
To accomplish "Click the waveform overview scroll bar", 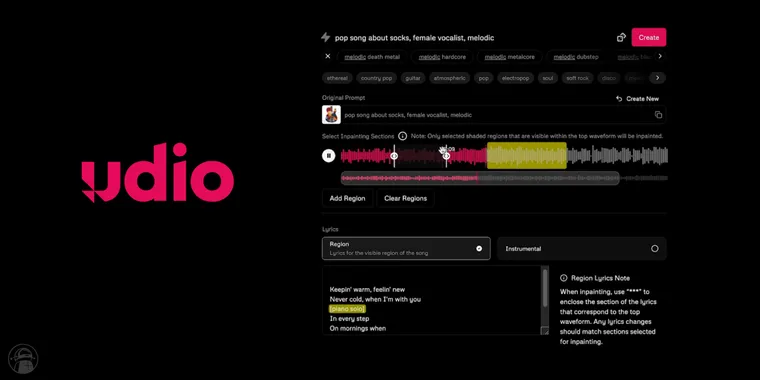I will [480, 178].
